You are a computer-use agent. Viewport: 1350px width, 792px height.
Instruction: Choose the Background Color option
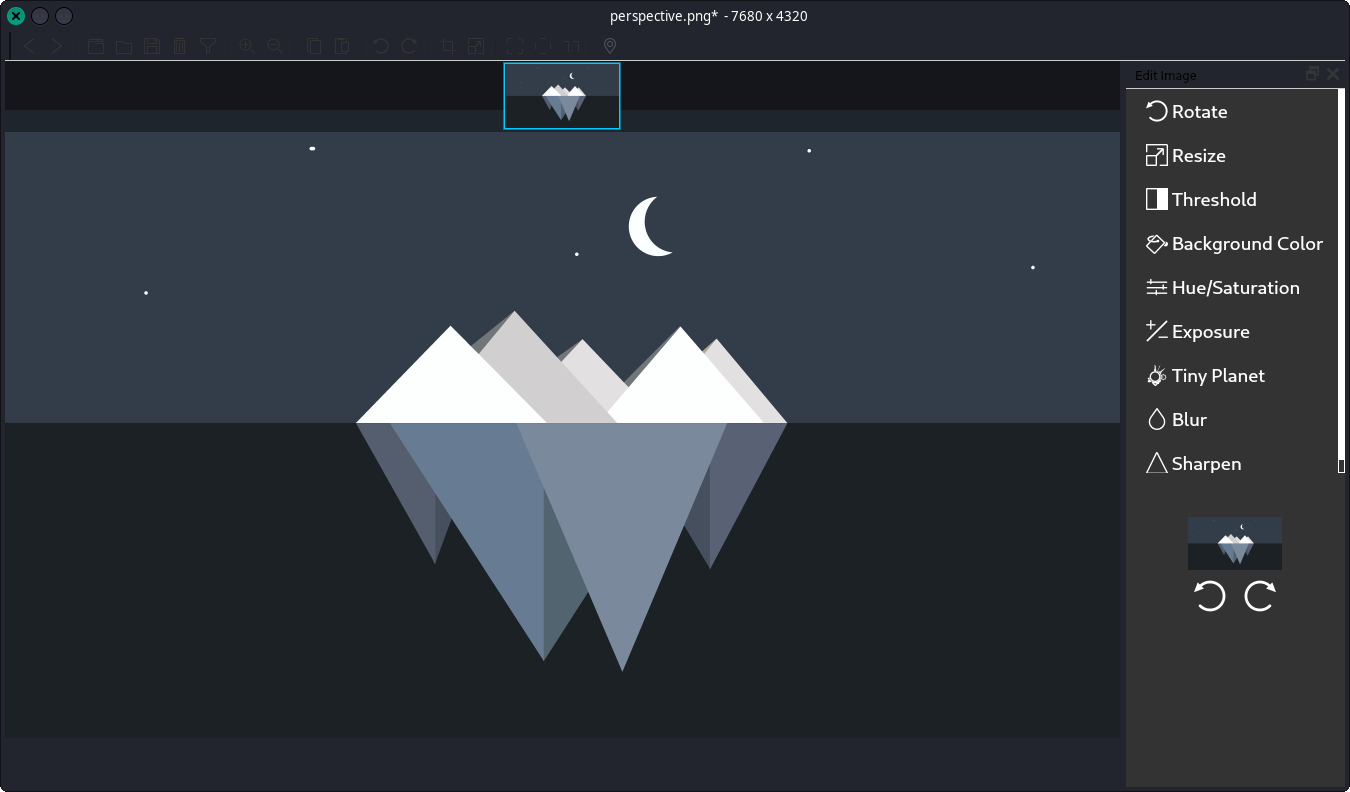[x=1246, y=244]
